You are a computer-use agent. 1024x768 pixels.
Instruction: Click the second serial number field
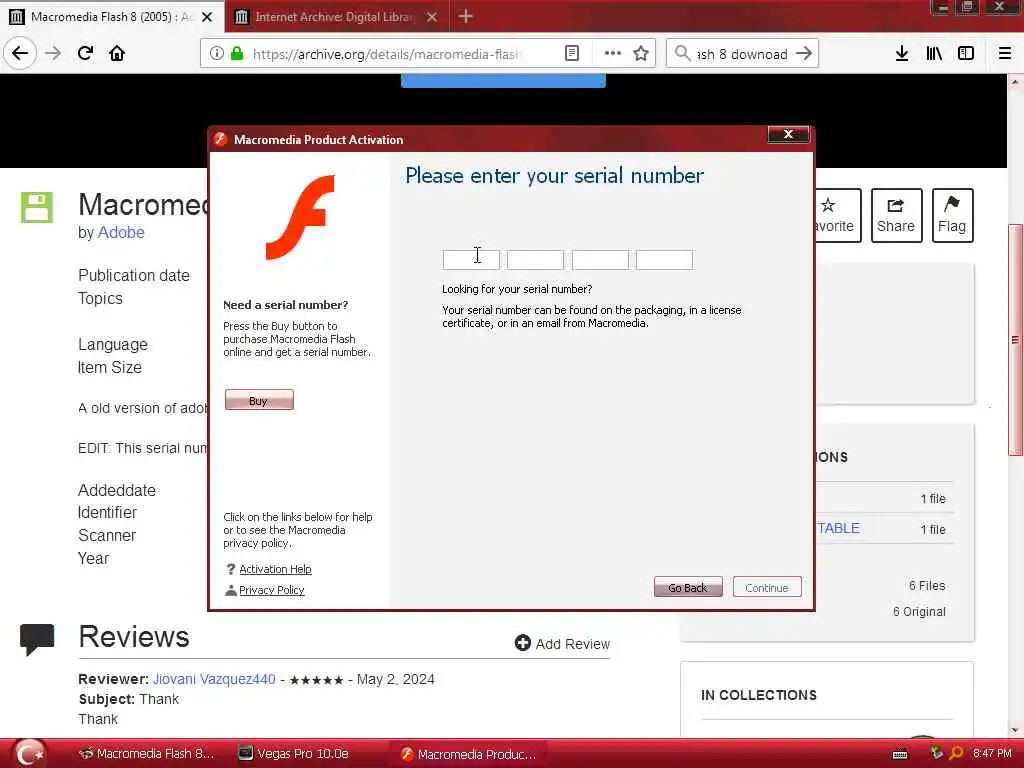[x=535, y=260]
